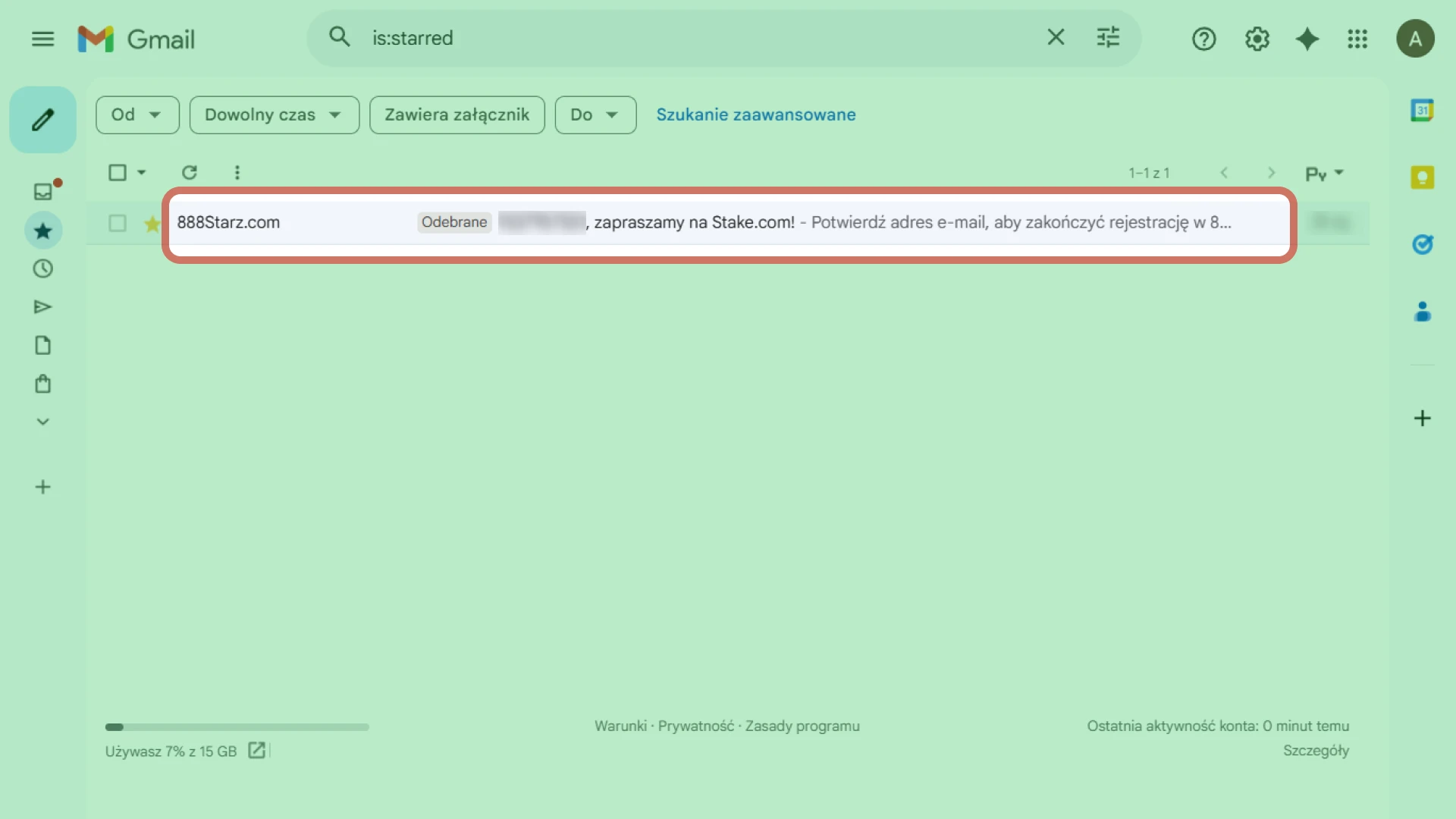The width and height of the screenshot is (1456, 819).
Task: Open the 'Dowolny czas' date filter dropdown
Action: click(274, 115)
